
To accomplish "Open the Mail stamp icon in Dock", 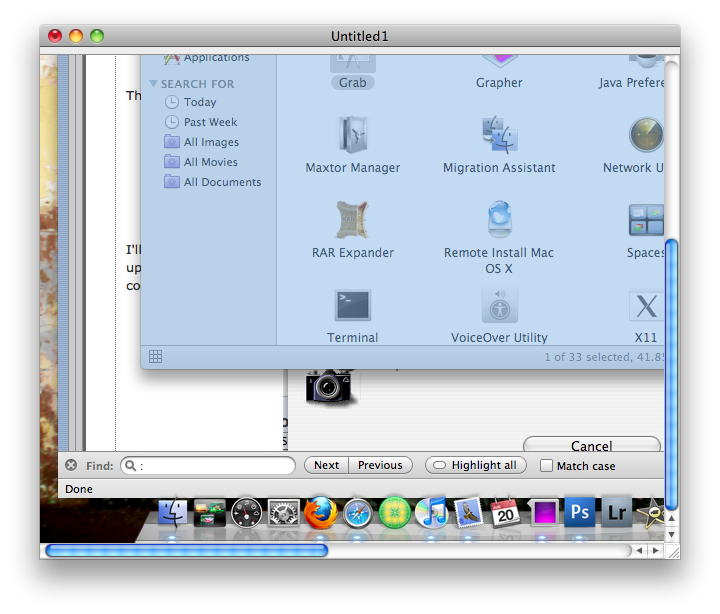I will (468, 513).
